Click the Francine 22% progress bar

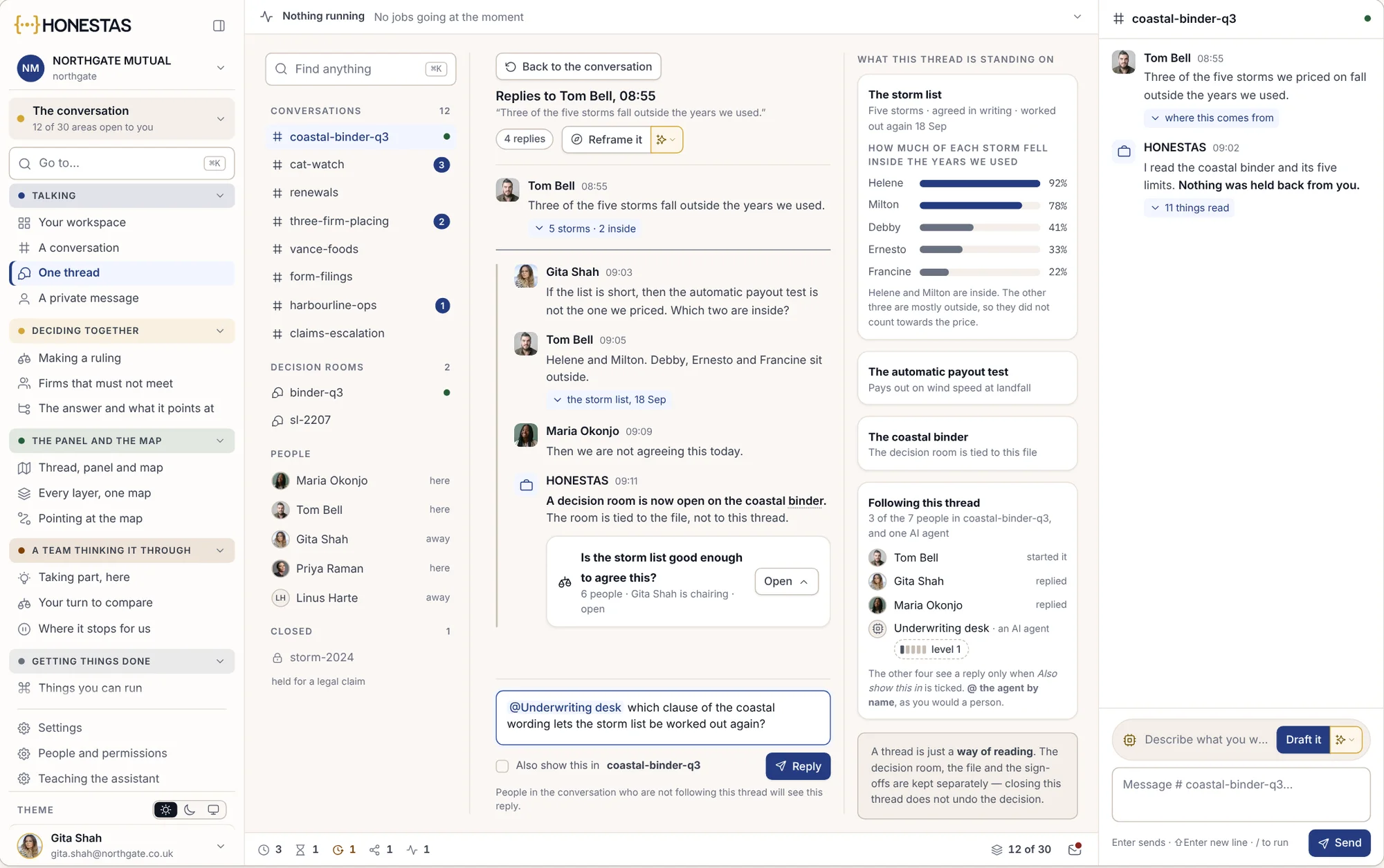click(x=979, y=272)
